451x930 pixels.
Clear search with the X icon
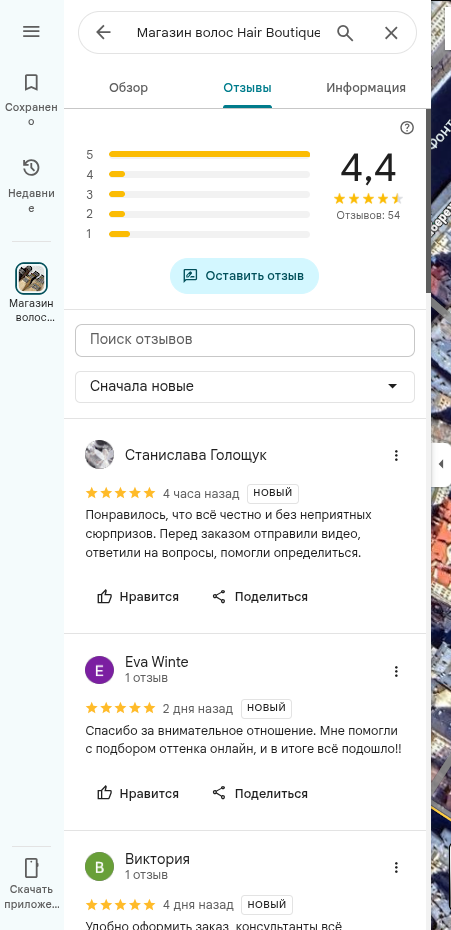tap(390, 33)
